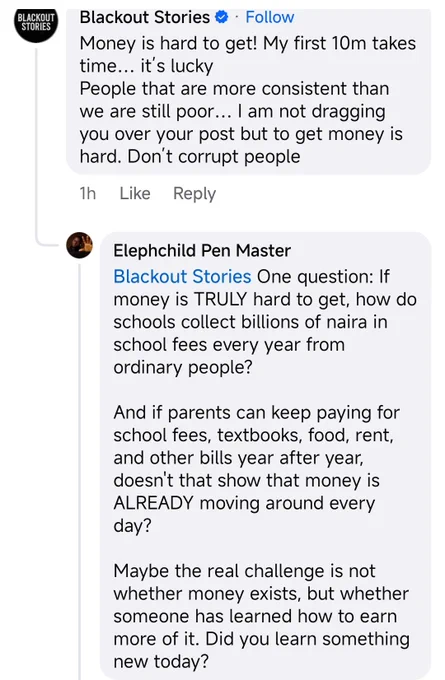Select the 'Money is hard to get' comment bubble
Image resolution: width=445 pixels, height=680 pixels.
[248, 92]
